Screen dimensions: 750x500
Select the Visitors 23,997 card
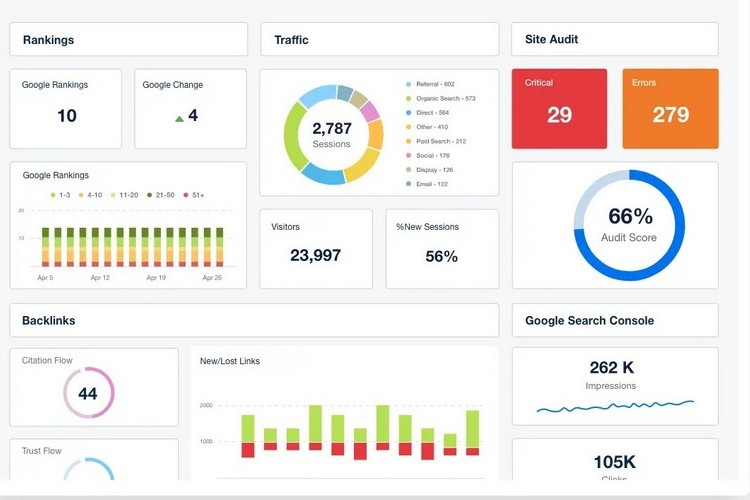(x=316, y=248)
